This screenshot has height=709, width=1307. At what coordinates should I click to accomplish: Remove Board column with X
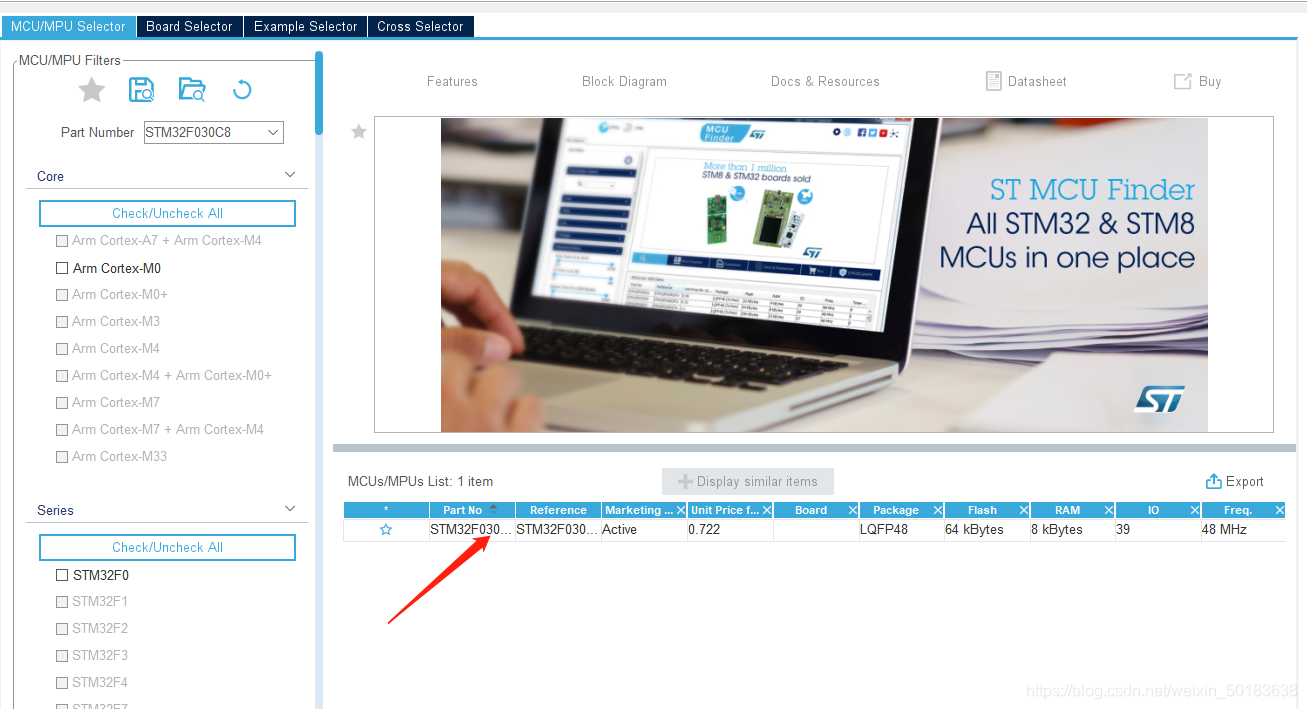click(x=853, y=510)
